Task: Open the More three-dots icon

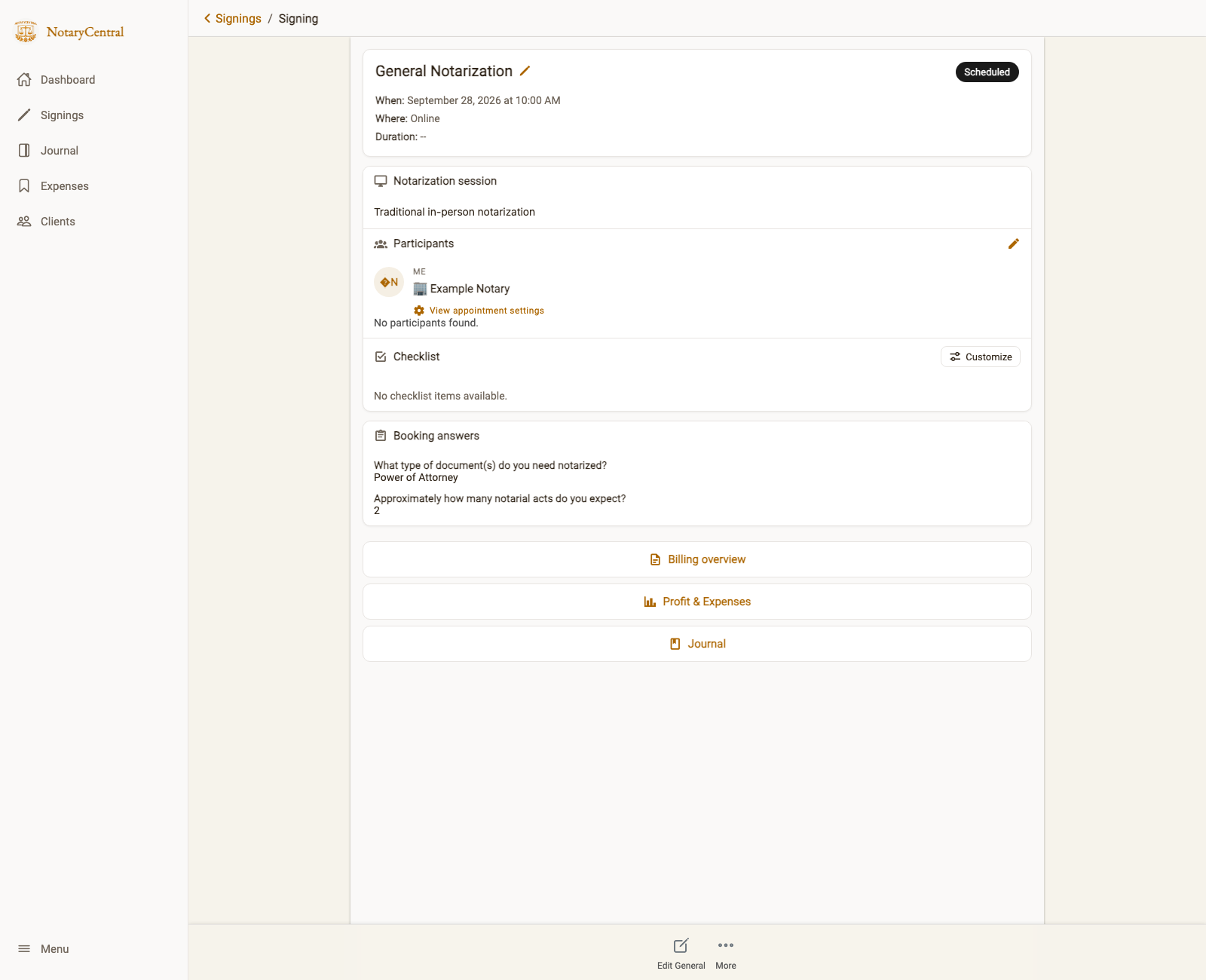Action: tap(726, 945)
